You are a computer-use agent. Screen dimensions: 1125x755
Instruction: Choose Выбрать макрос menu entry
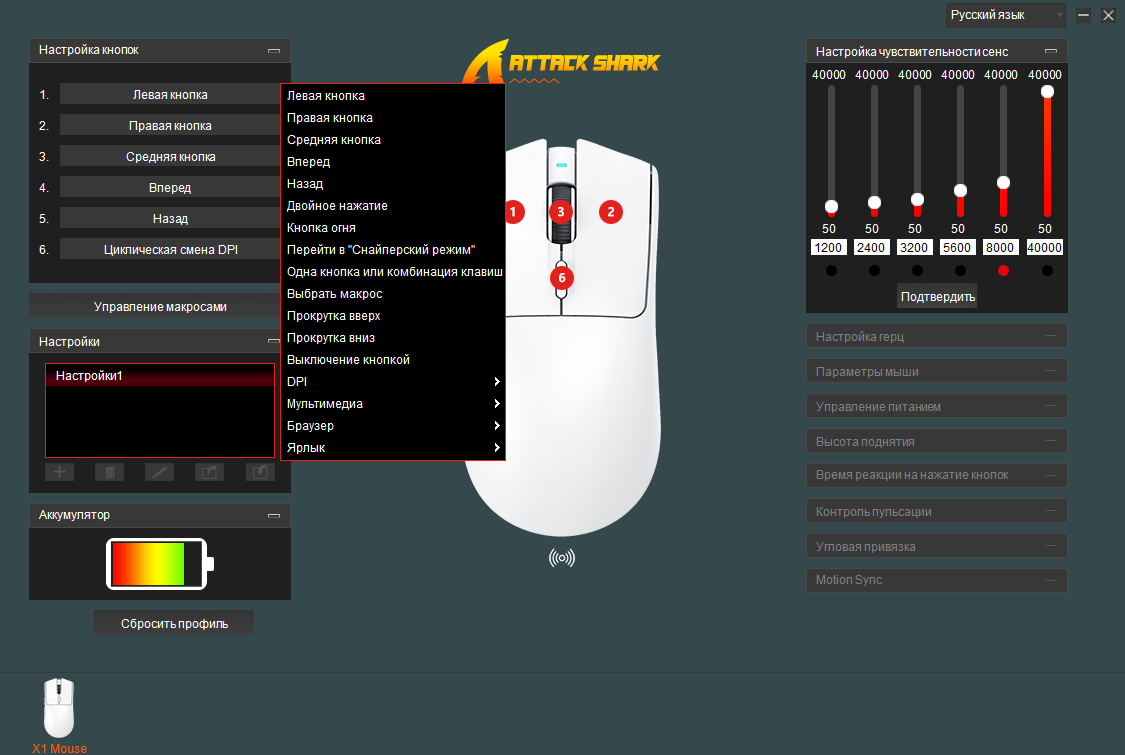pos(393,294)
